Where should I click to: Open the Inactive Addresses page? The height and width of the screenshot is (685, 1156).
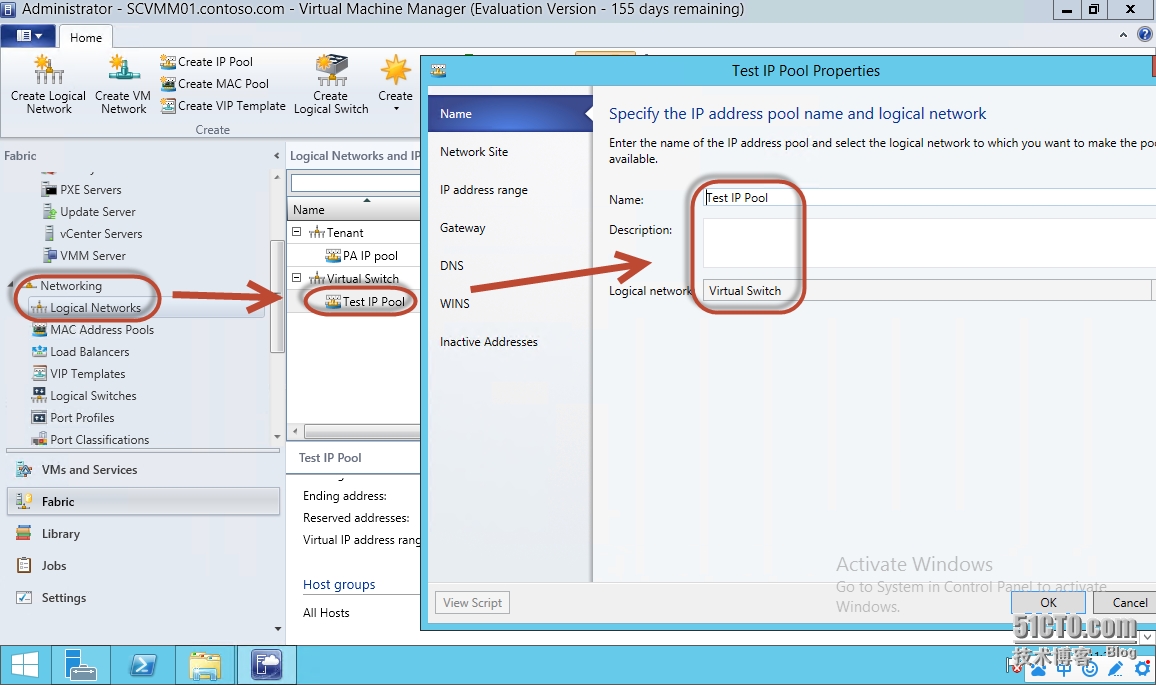510,342
